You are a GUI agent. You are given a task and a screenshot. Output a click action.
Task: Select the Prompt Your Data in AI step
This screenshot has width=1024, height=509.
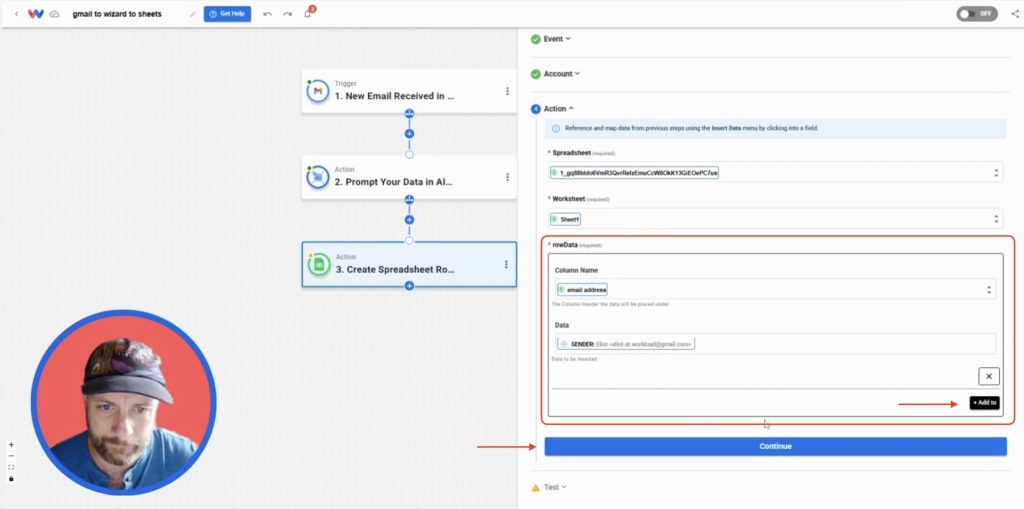click(x=409, y=177)
